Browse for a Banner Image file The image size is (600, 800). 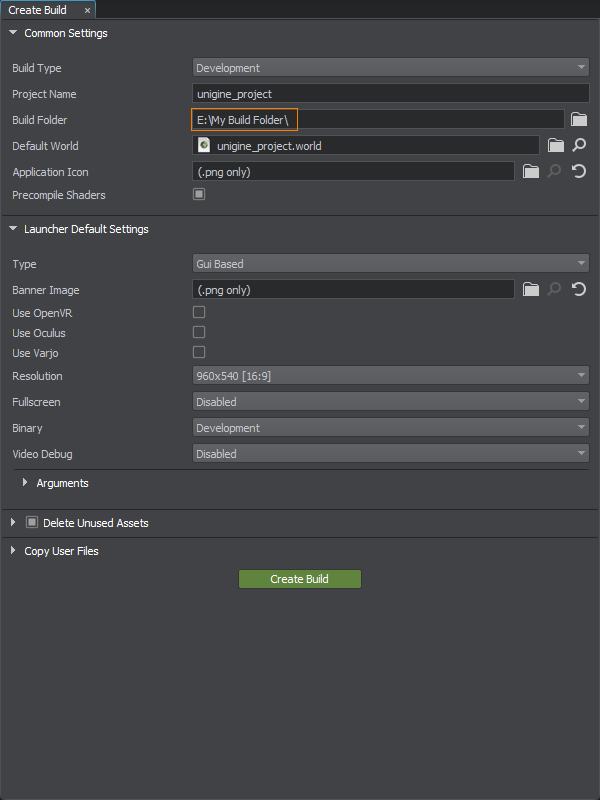(x=532, y=290)
